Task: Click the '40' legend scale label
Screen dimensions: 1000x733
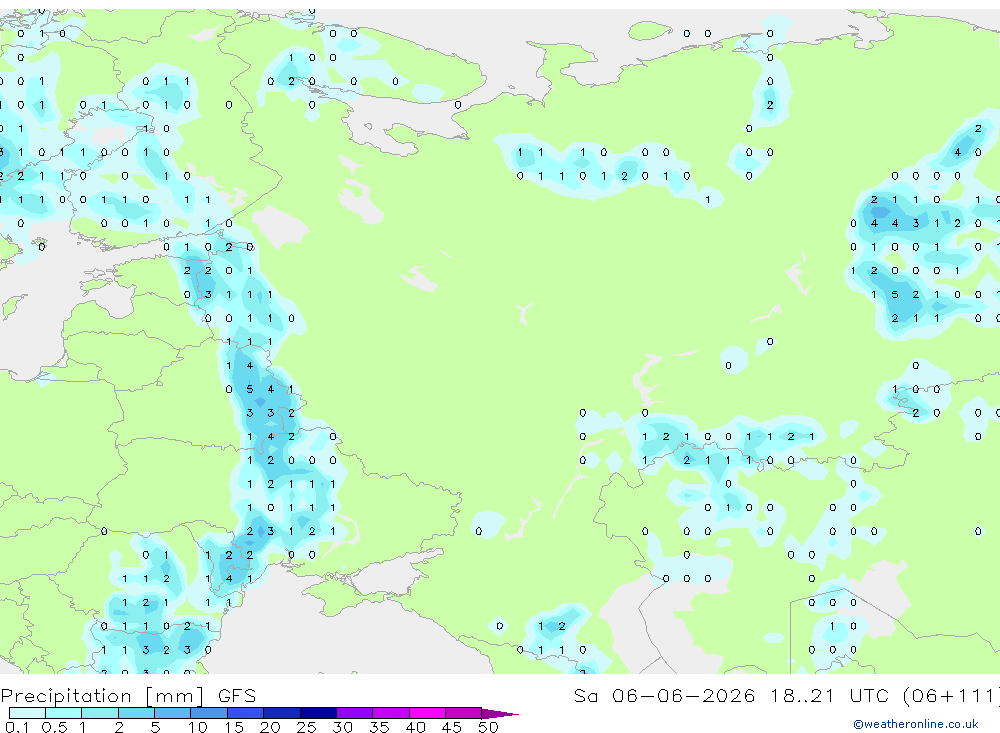Action: pos(415,727)
